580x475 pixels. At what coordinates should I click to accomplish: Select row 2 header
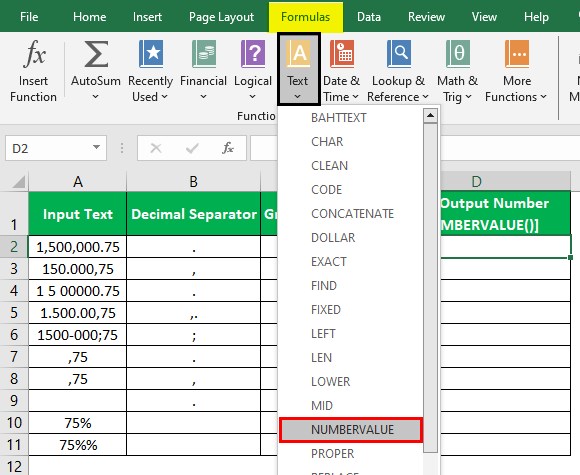[x=14, y=247]
